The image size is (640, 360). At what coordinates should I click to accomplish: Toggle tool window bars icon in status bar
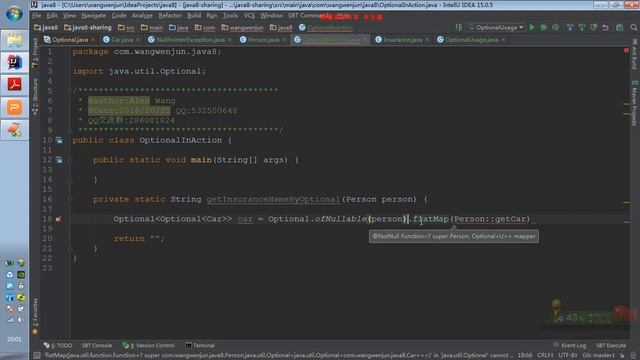(37, 356)
